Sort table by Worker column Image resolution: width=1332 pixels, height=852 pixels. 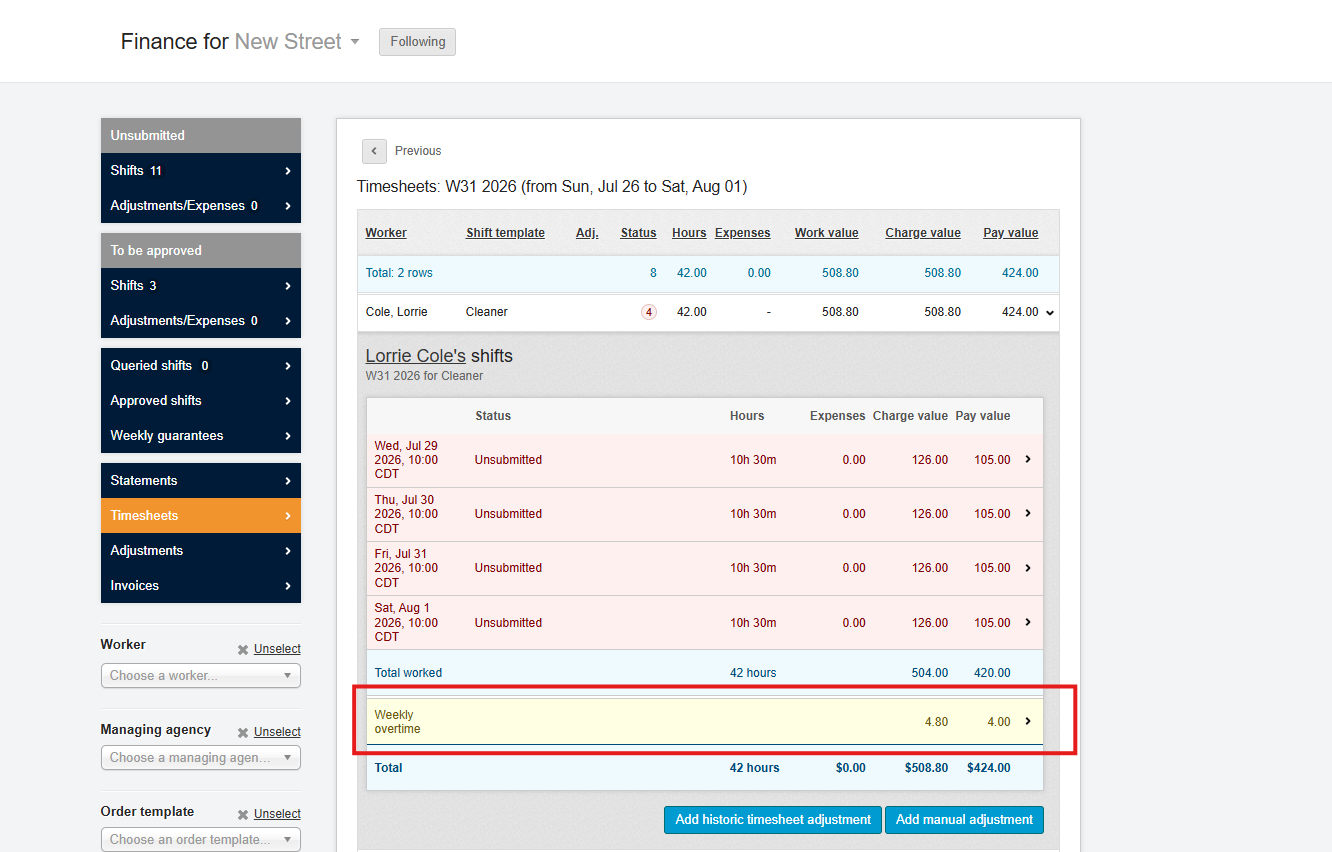coord(386,233)
